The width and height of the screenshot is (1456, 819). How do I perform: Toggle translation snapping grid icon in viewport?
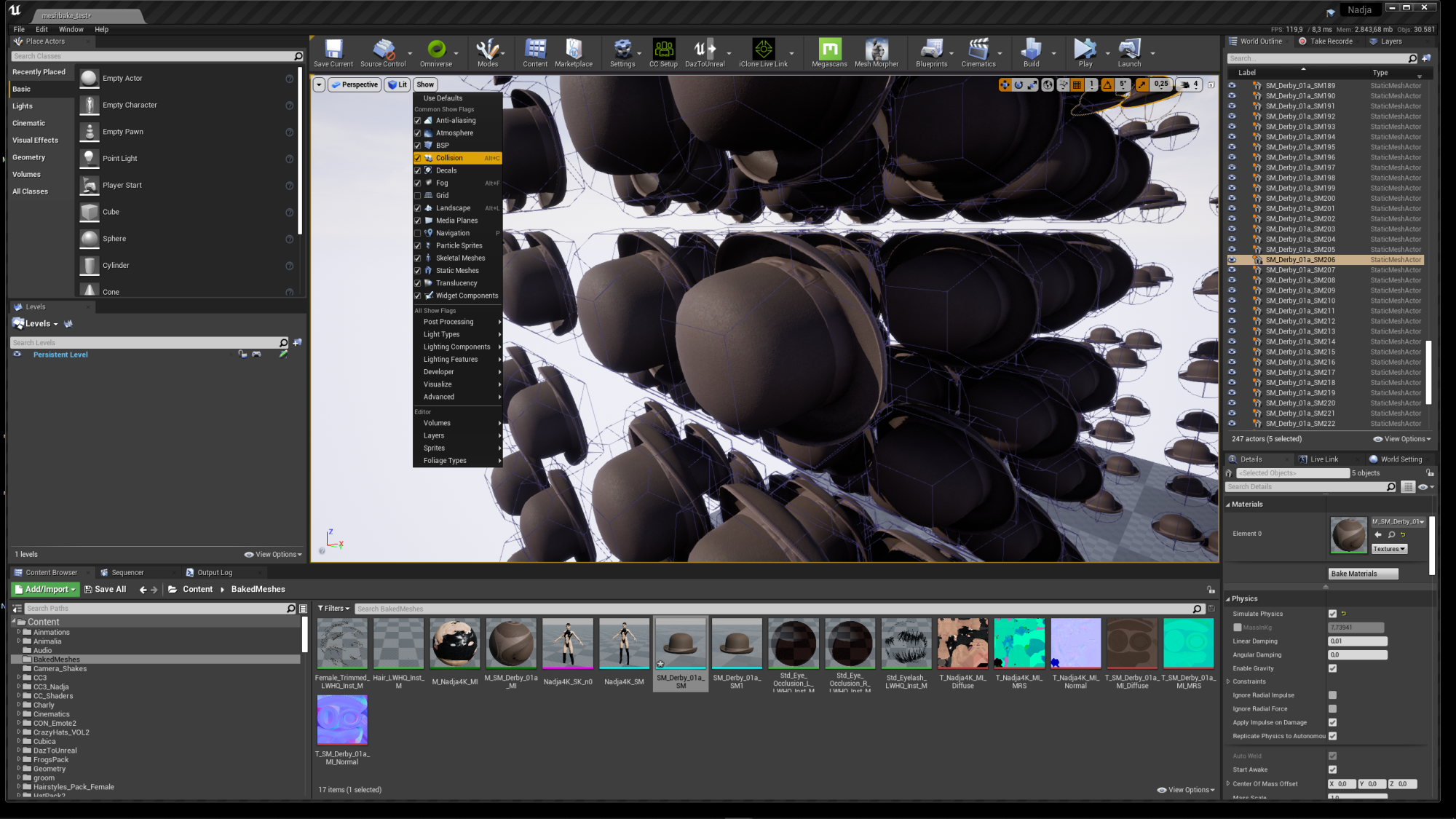[x=1077, y=84]
